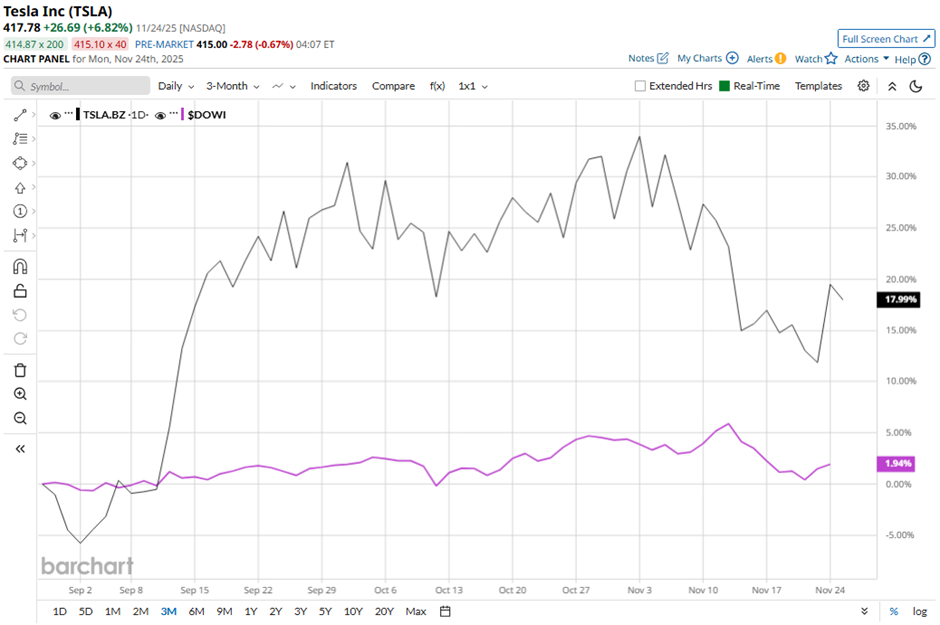
Task: Open the Compare menu
Action: click(393, 86)
